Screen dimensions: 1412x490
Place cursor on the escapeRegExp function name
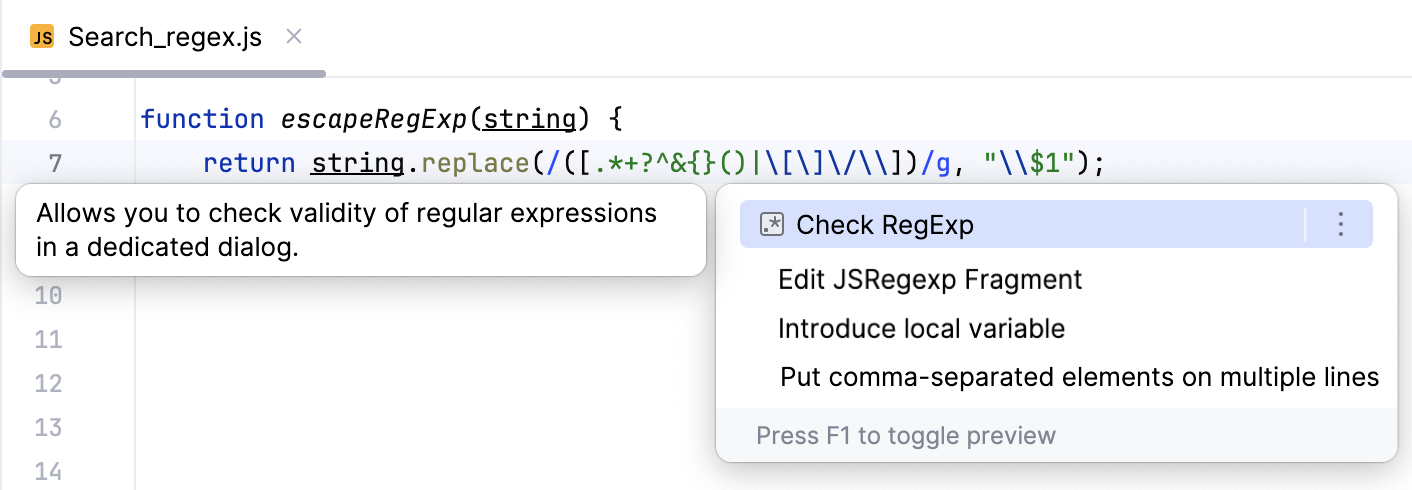click(373, 120)
